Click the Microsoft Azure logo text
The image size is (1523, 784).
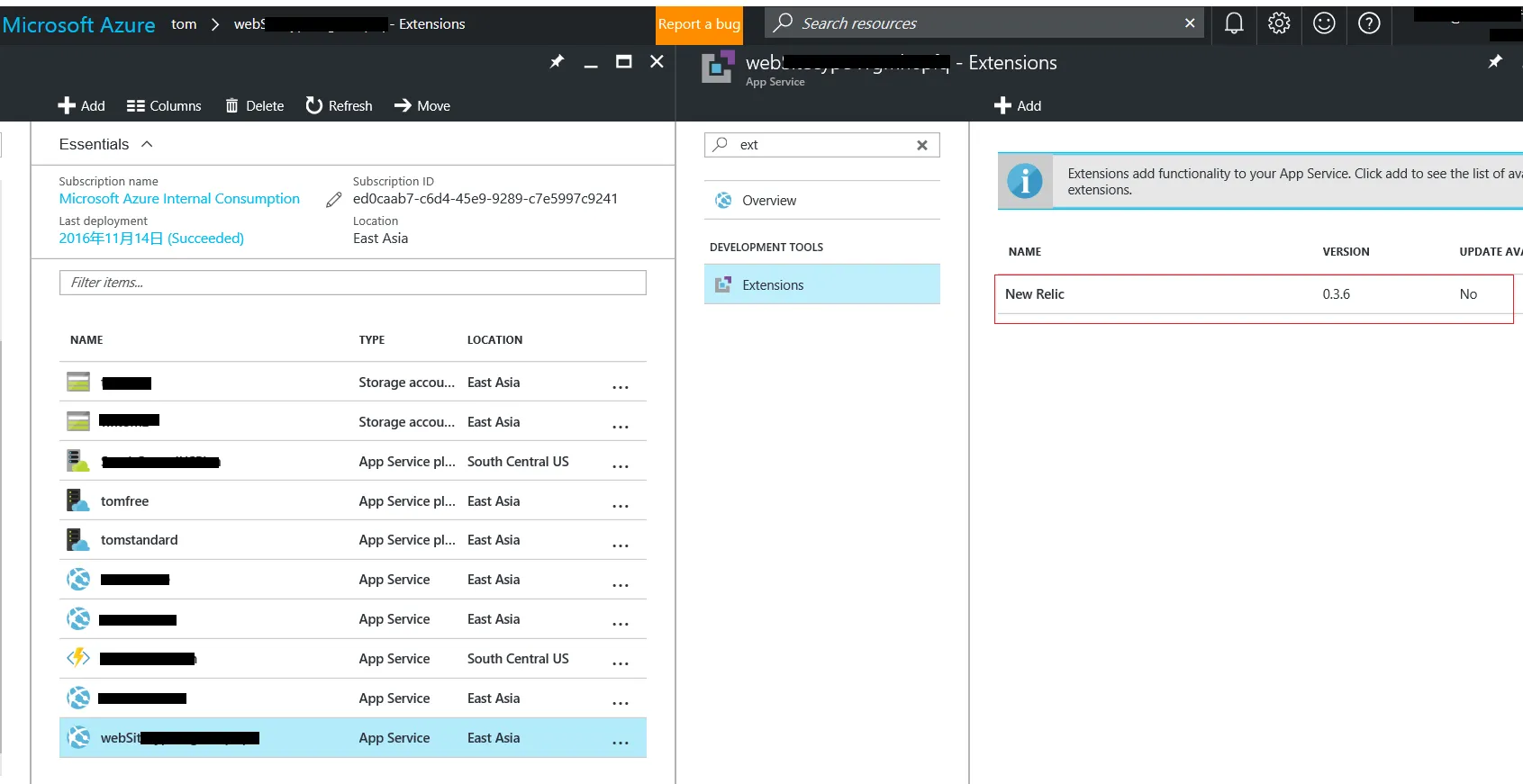[x=78, y=24]
